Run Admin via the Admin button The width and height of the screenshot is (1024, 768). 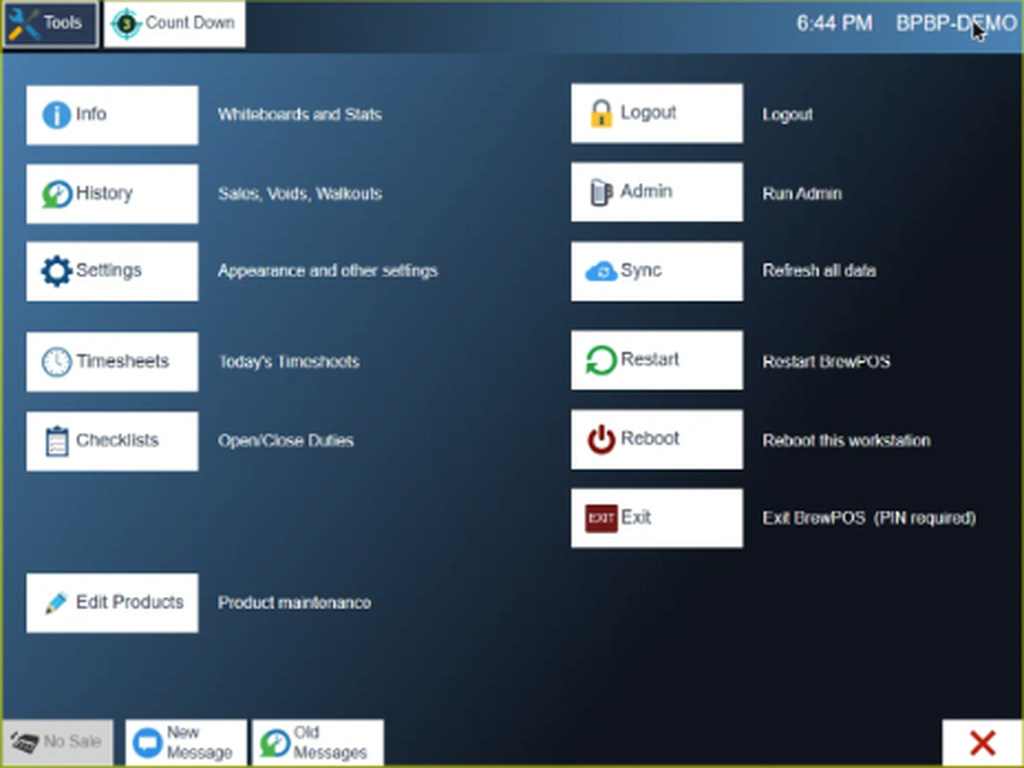pyautogui.click(x=657, y=192)
